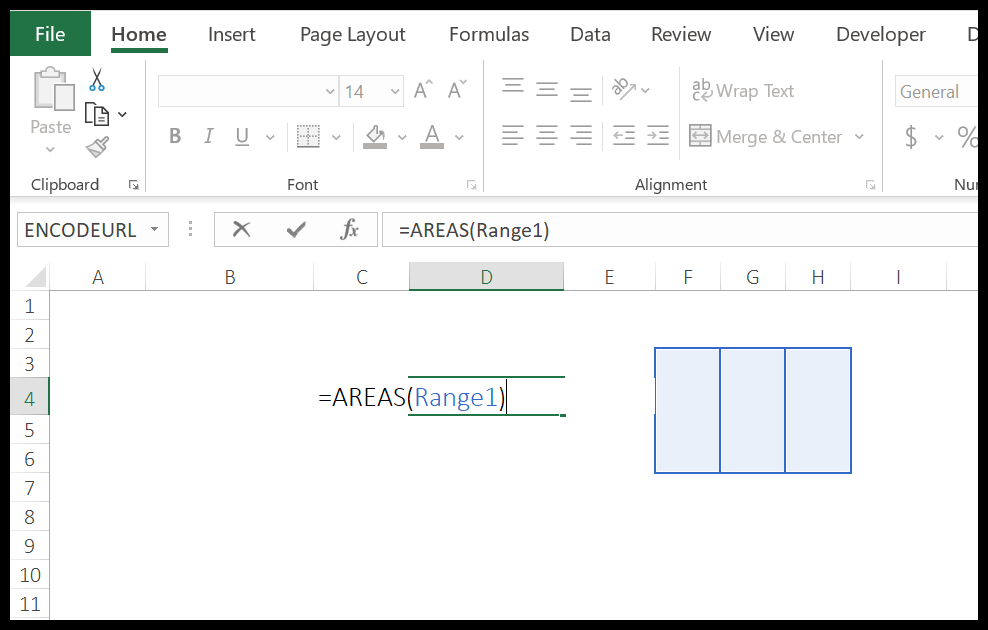Open the Developer ribbon tab
The width and height of the screenshot is (988, 630).
pyautogui.click(x=880, y=34)
